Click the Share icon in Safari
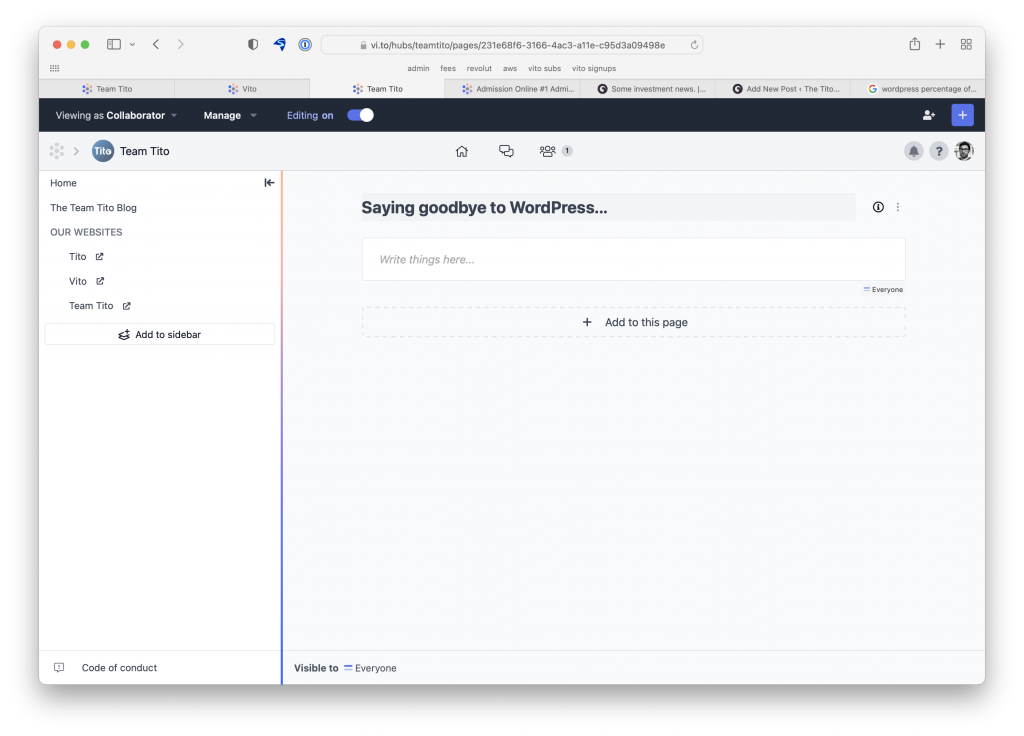Viewport: 1024px width, 736px height. coord(914,44)
